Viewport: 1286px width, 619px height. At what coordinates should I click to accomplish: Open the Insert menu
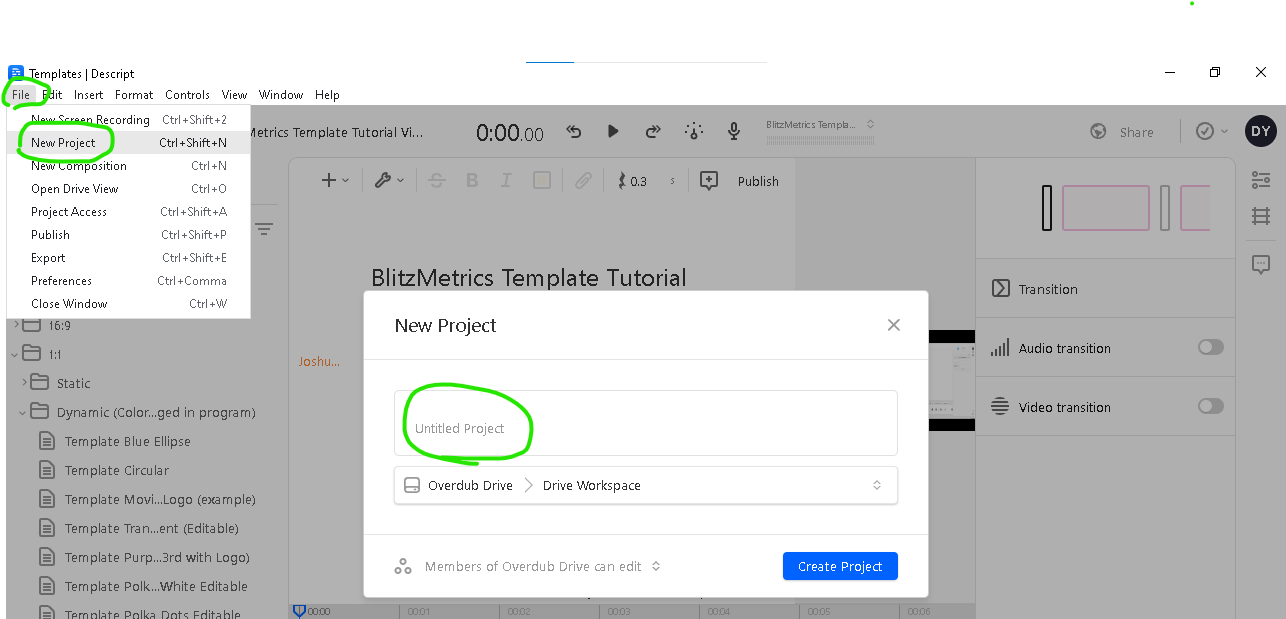tap(88, 95)
